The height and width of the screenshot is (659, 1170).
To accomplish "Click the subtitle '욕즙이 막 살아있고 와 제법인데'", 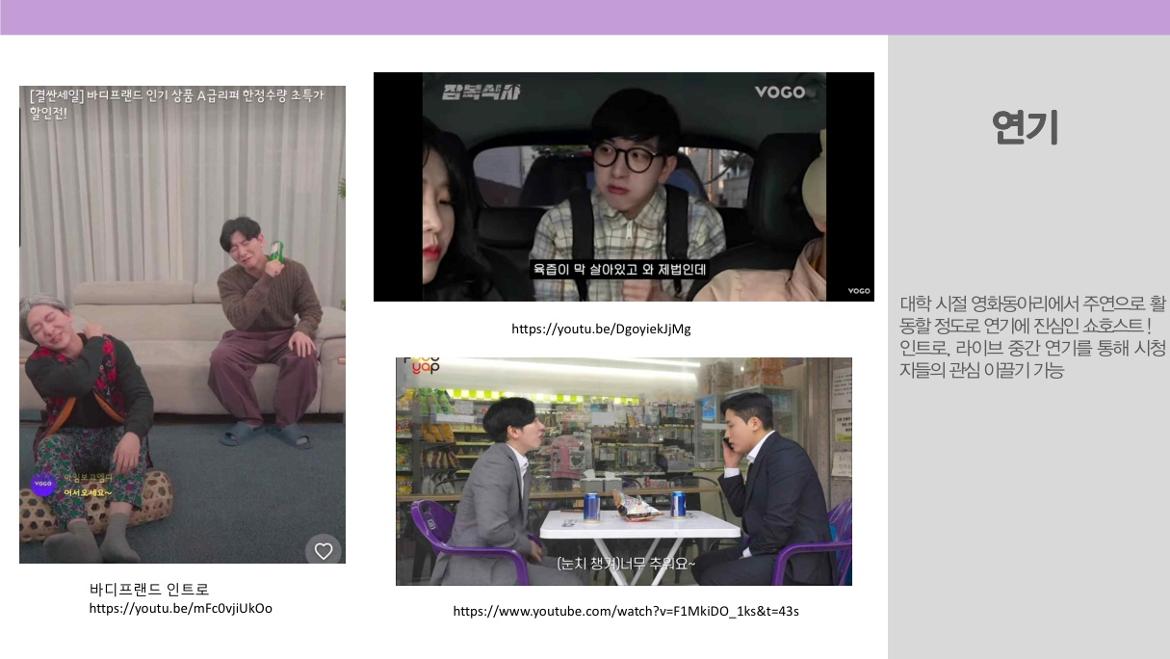I will pos(619,269).
